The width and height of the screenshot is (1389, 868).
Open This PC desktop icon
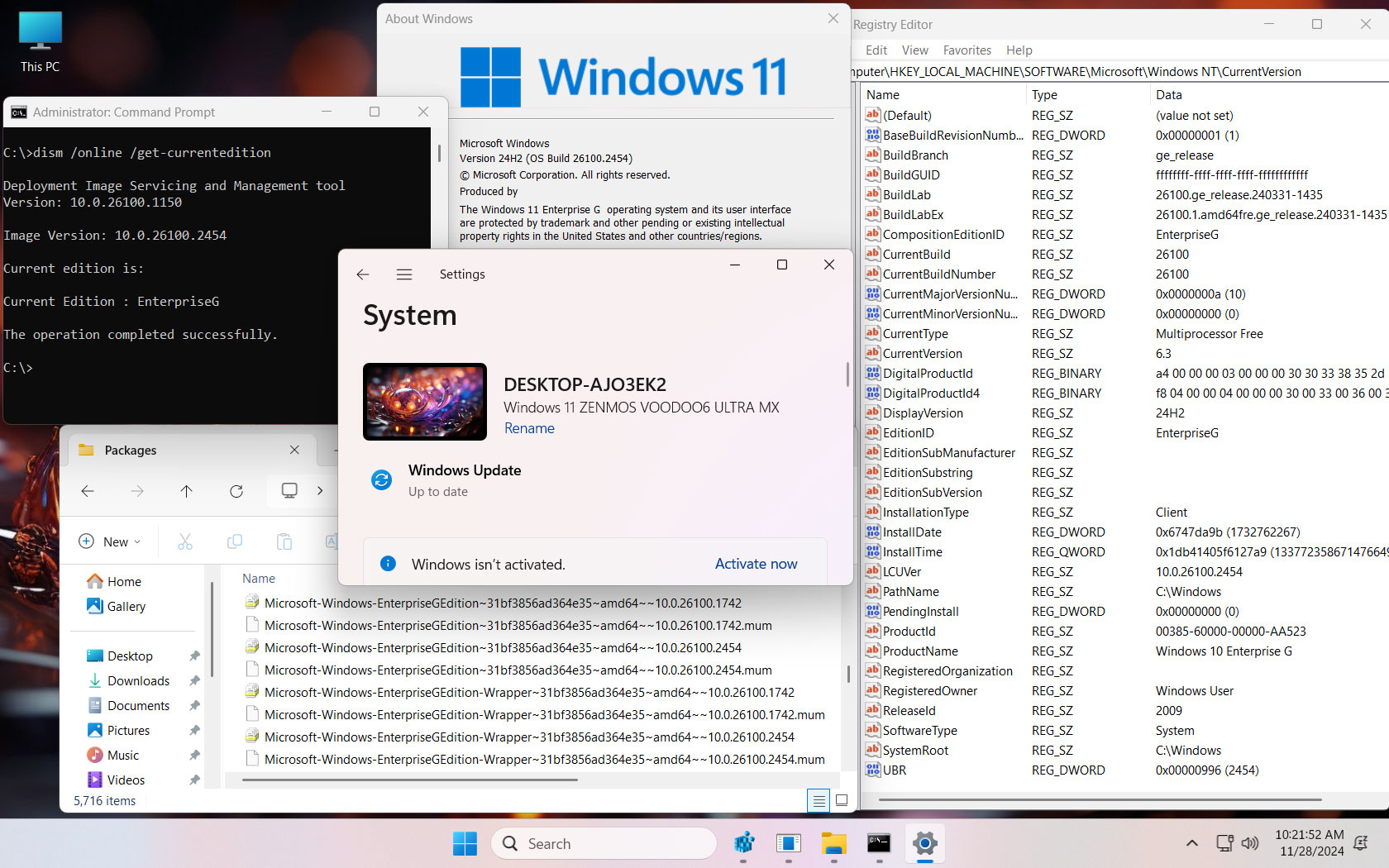(x=40, y=43)
